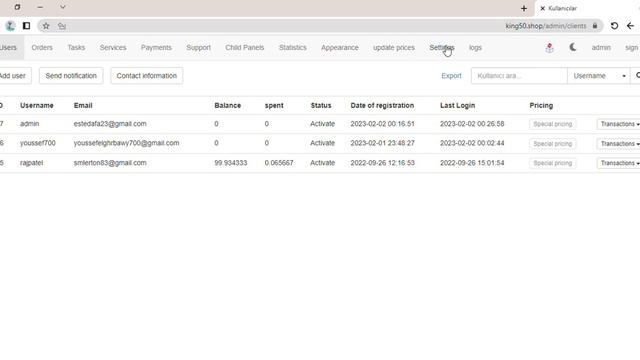Open the Support section
This screenshot has height=360, width=640.
click(198, 48)
